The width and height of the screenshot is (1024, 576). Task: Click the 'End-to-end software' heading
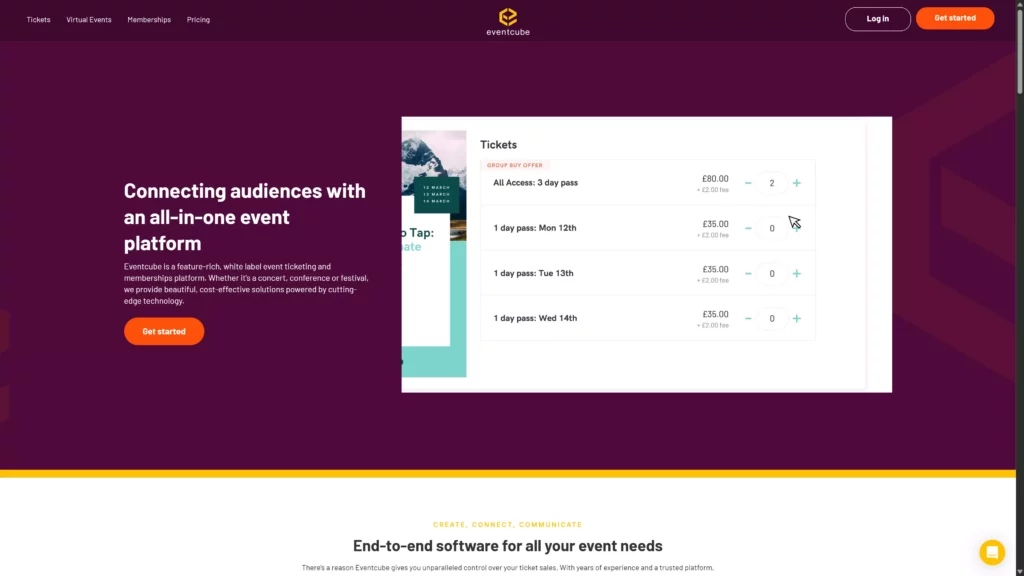click(x=507, y=545)
